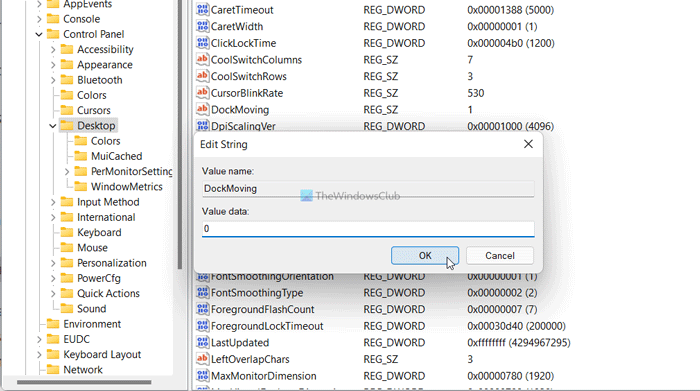Expand the Appearance key
Viewport: 700px width, 391px height.
(x=53, y=65)
